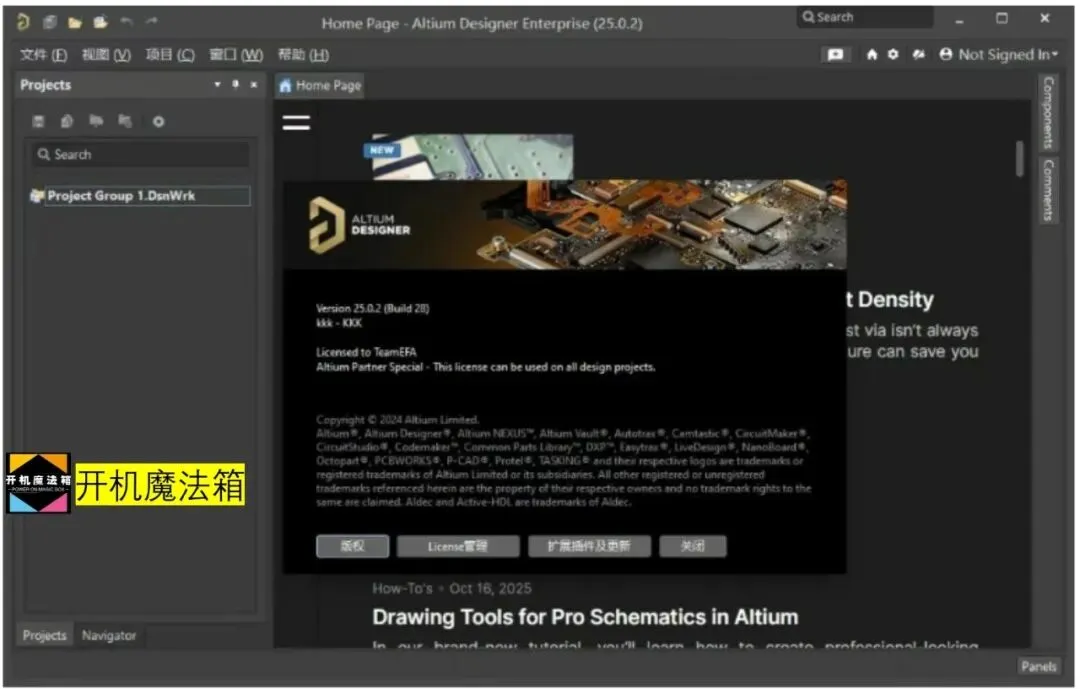The image size is (1080, 689).
Task: Click the Projects panel Search box
Action: (140, 154)
